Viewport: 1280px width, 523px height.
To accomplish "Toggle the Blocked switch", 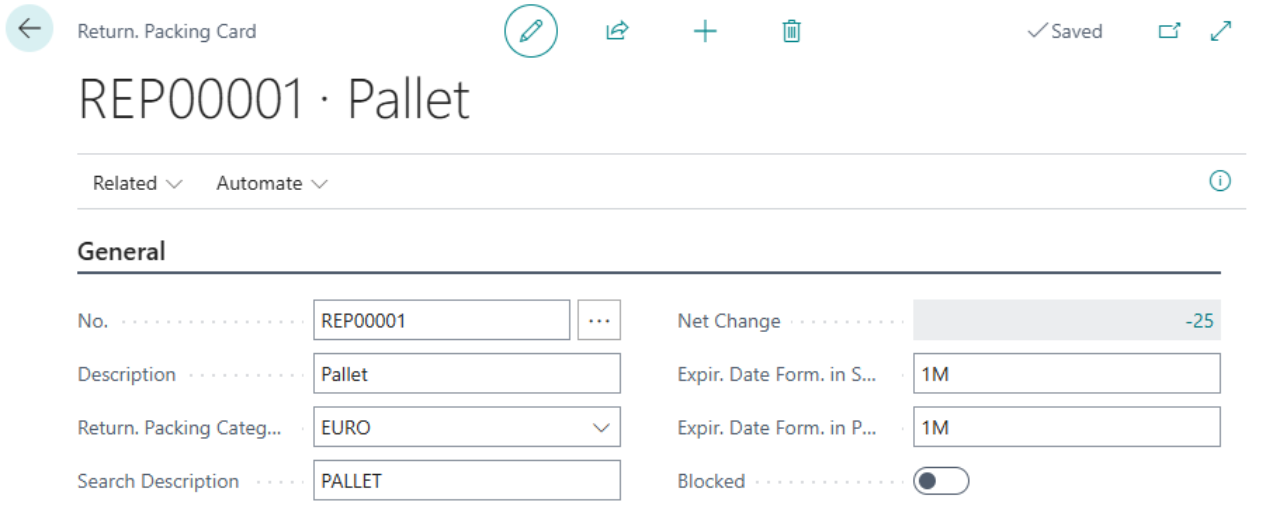I will click(941, 481).
